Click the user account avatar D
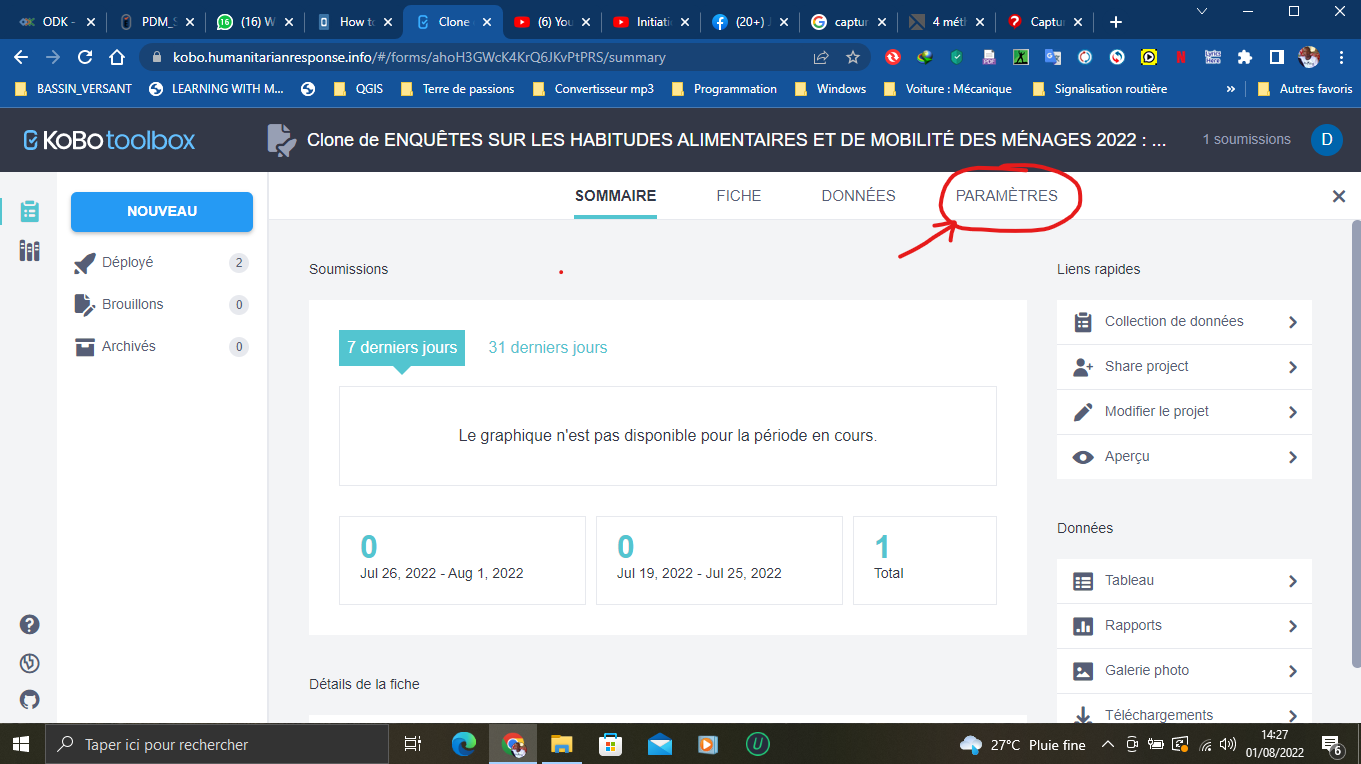Viewport: 1361px width, 764px height. pos(1326,139)
